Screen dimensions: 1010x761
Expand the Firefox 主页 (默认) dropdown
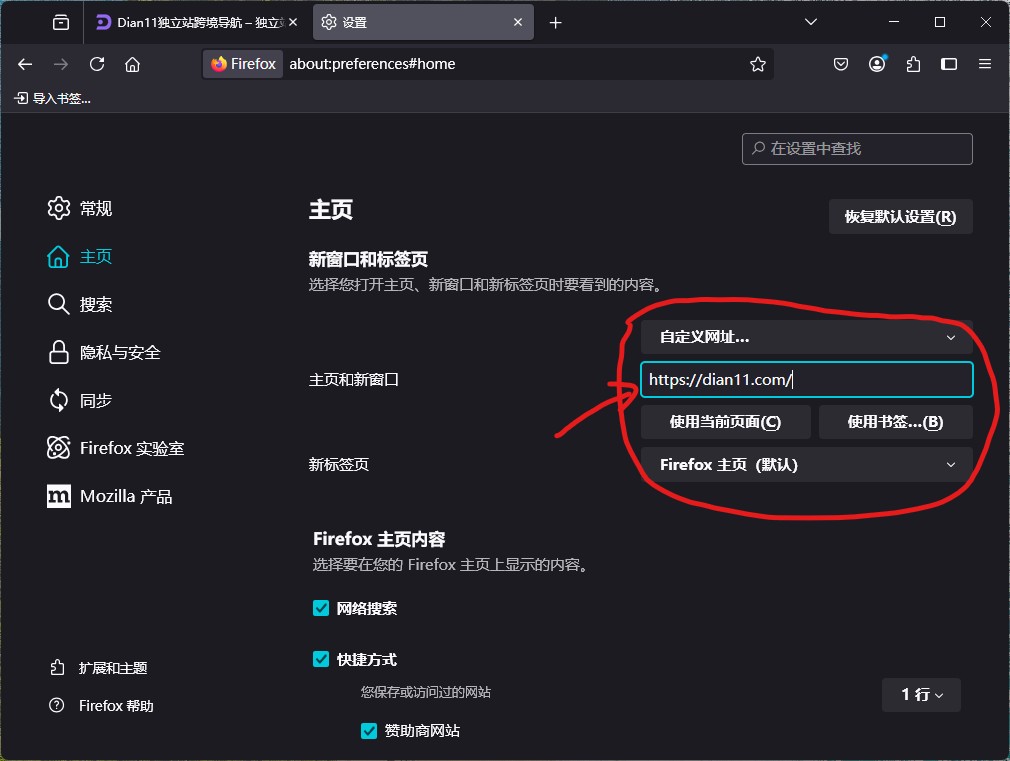(806, 465)
